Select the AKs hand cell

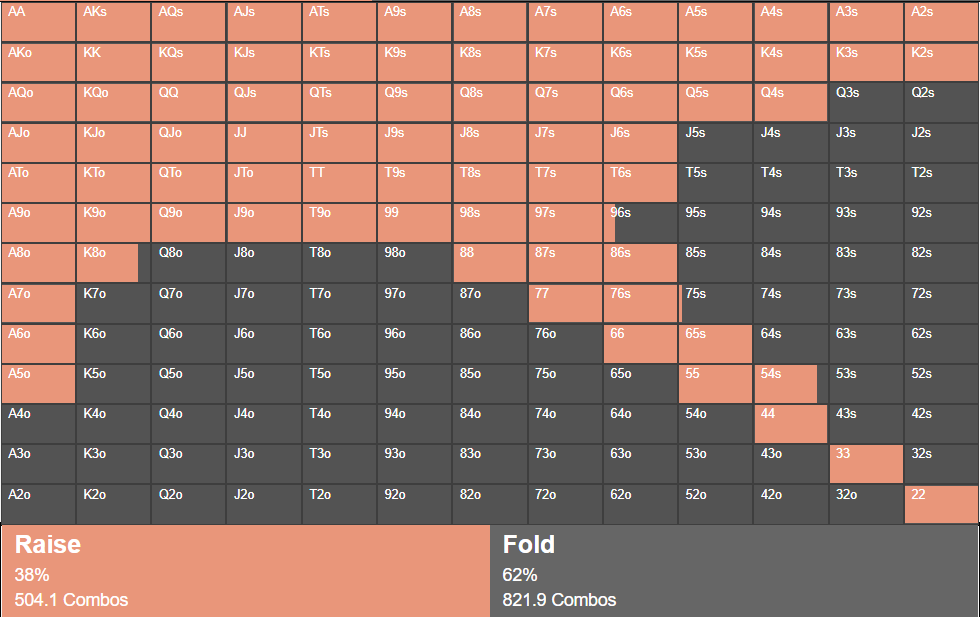113,21
